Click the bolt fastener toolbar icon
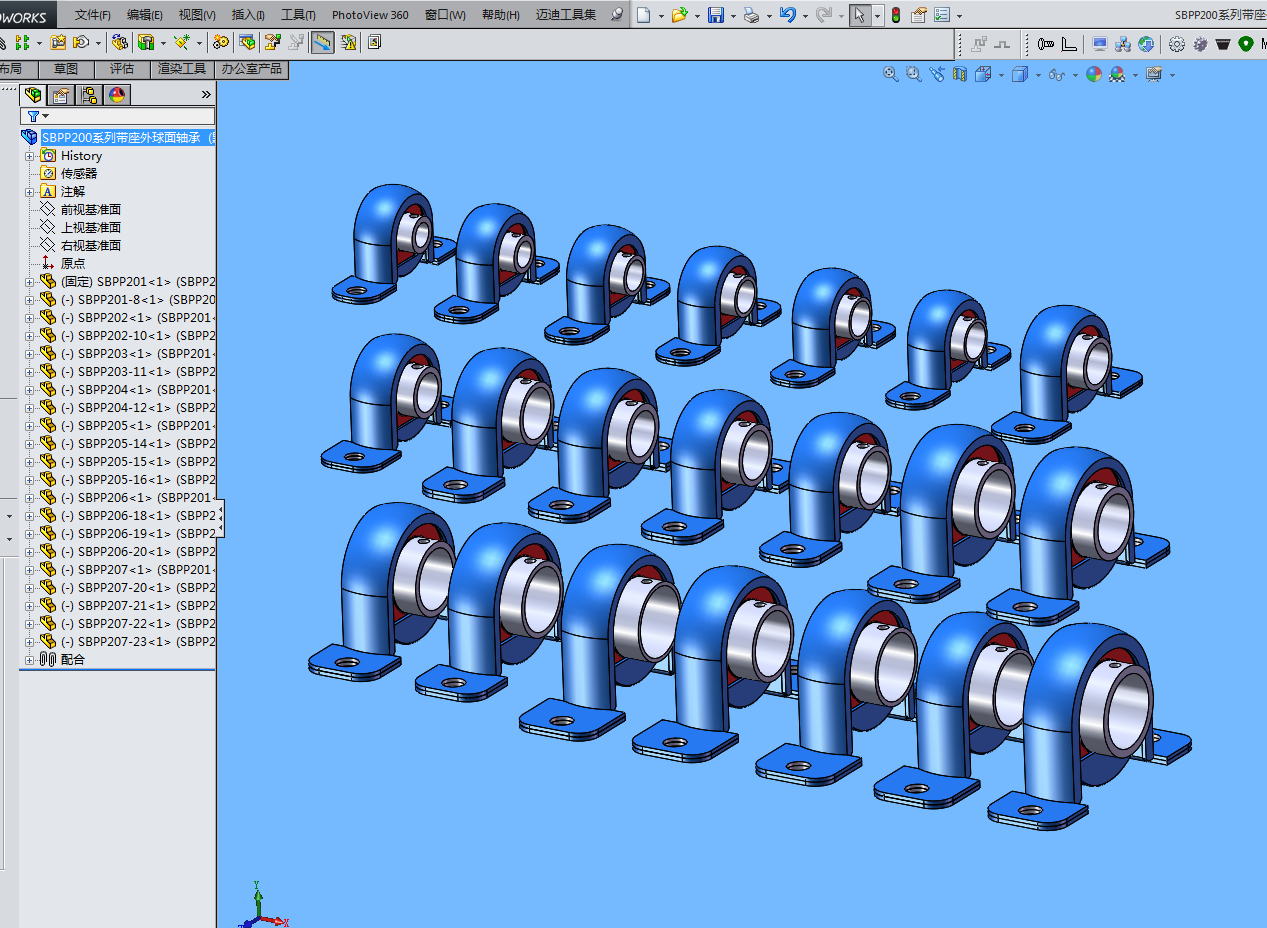This screenshot has height=928, width=1267. click(1046, 44)
